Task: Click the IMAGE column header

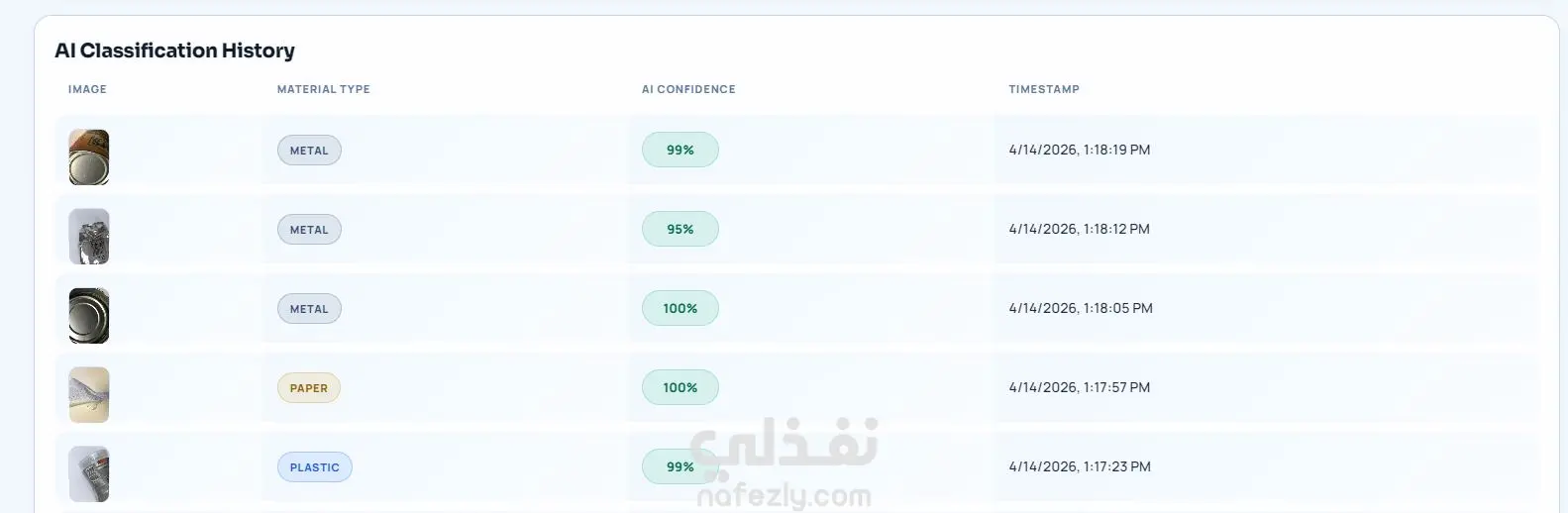Action: pyautogui.click(x=87, y=89)
